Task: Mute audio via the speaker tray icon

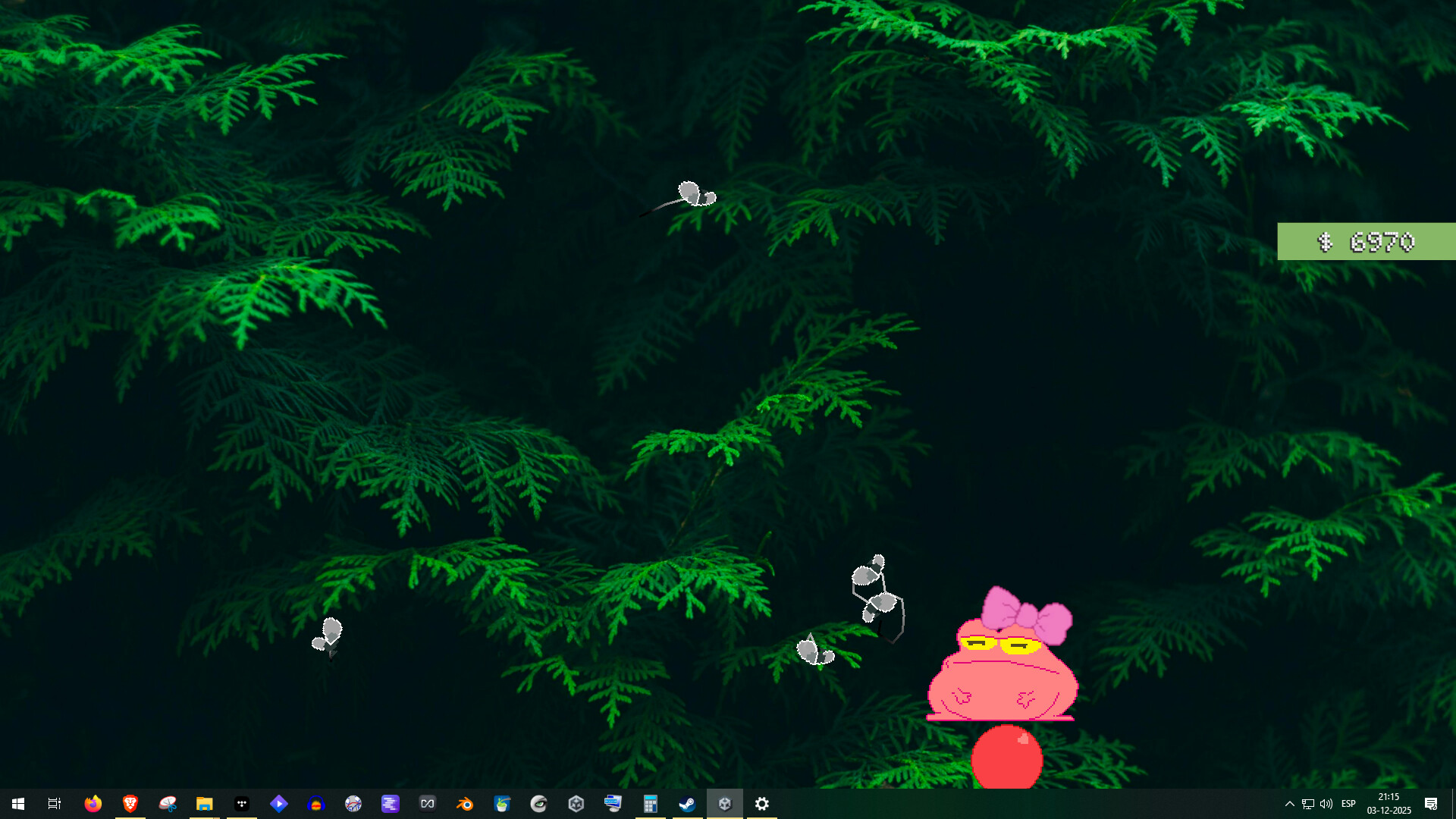Action: pyautogui.click(x=1326, y=804)
